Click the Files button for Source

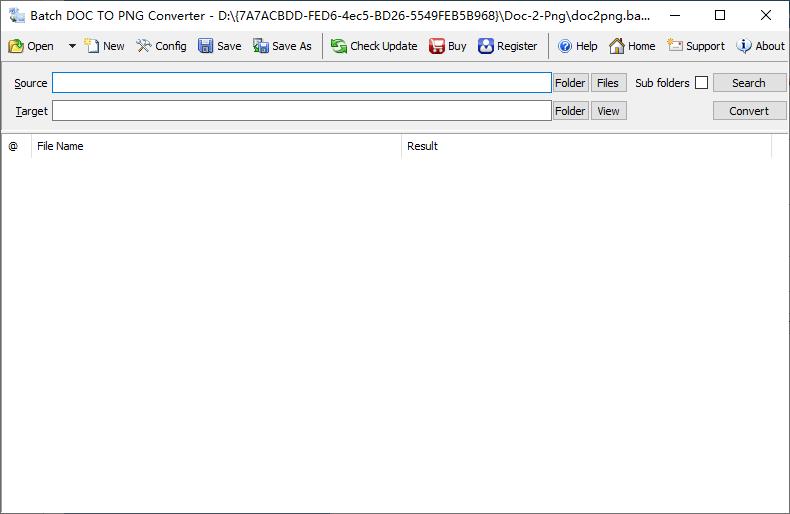point(609,83)
